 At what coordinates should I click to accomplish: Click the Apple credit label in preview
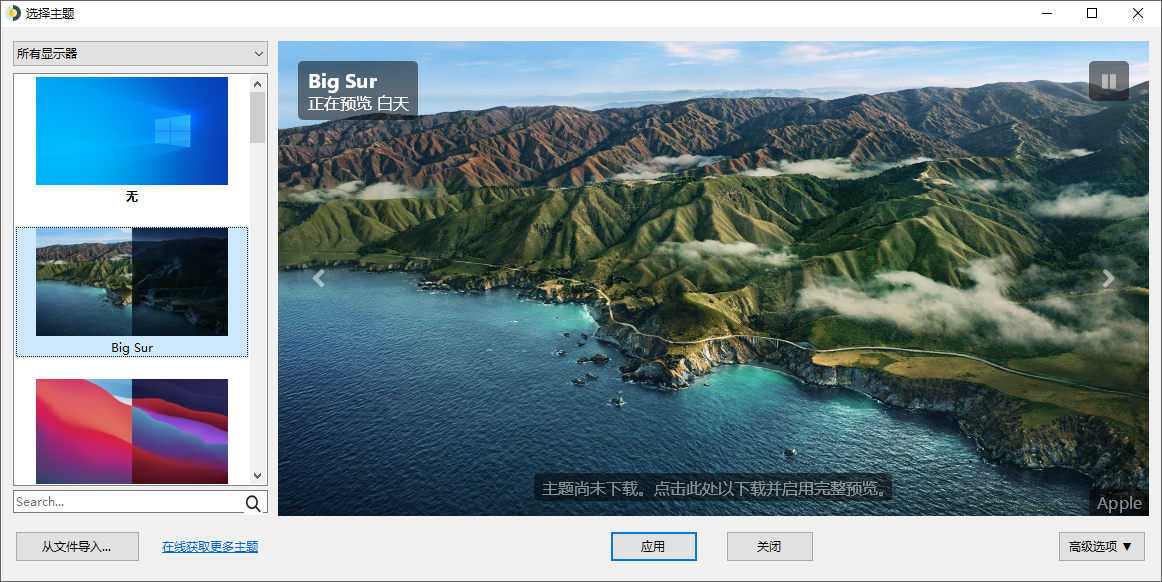click(x=1119, y=503)
